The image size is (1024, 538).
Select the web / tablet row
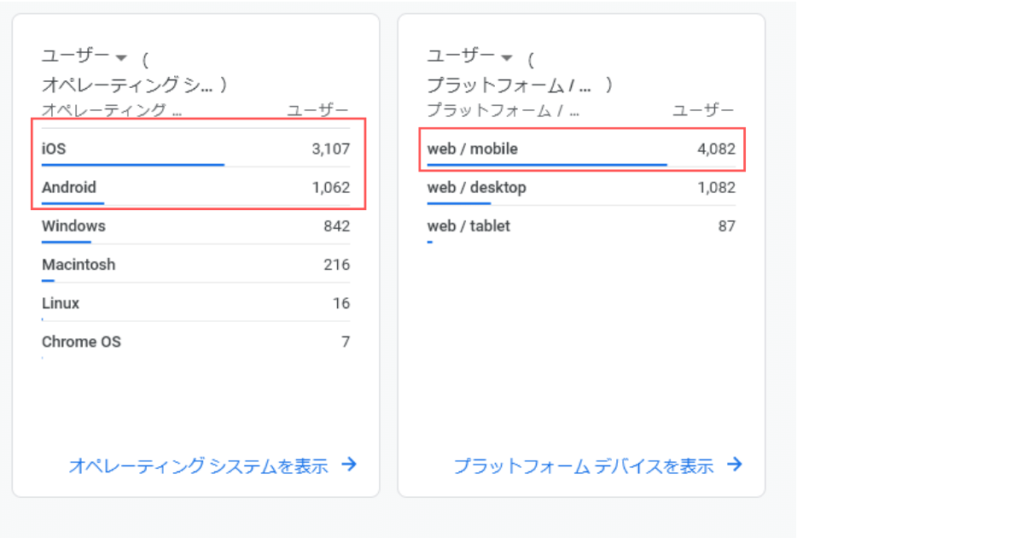(x=581, y=226)
